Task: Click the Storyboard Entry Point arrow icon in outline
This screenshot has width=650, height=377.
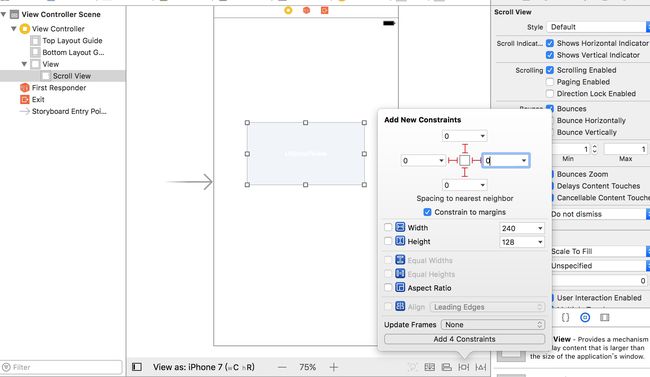Action: (x=25, y=111)
